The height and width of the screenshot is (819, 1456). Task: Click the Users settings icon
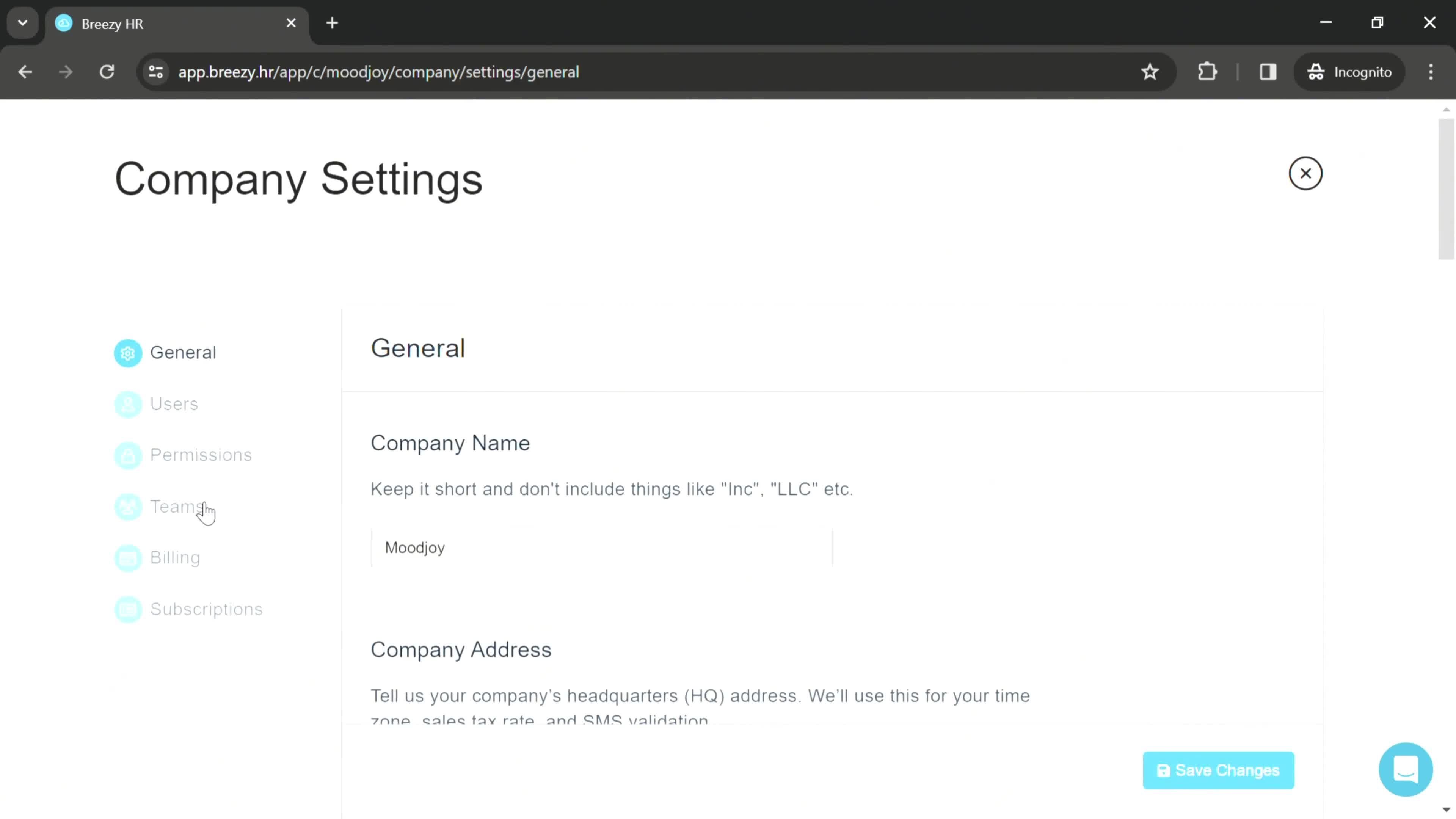coord(128,404)
